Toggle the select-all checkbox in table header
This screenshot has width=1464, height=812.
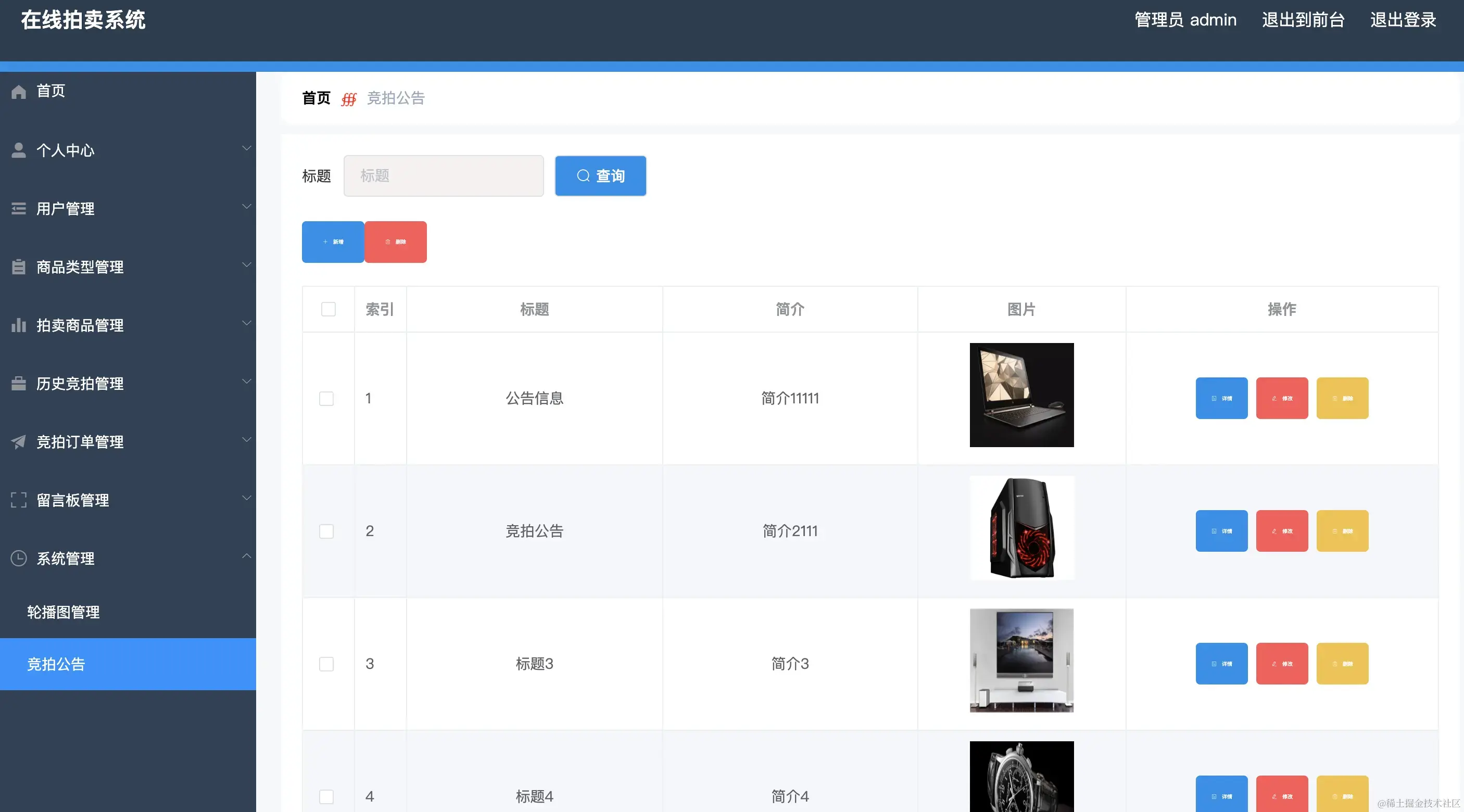tap(329, 309)
